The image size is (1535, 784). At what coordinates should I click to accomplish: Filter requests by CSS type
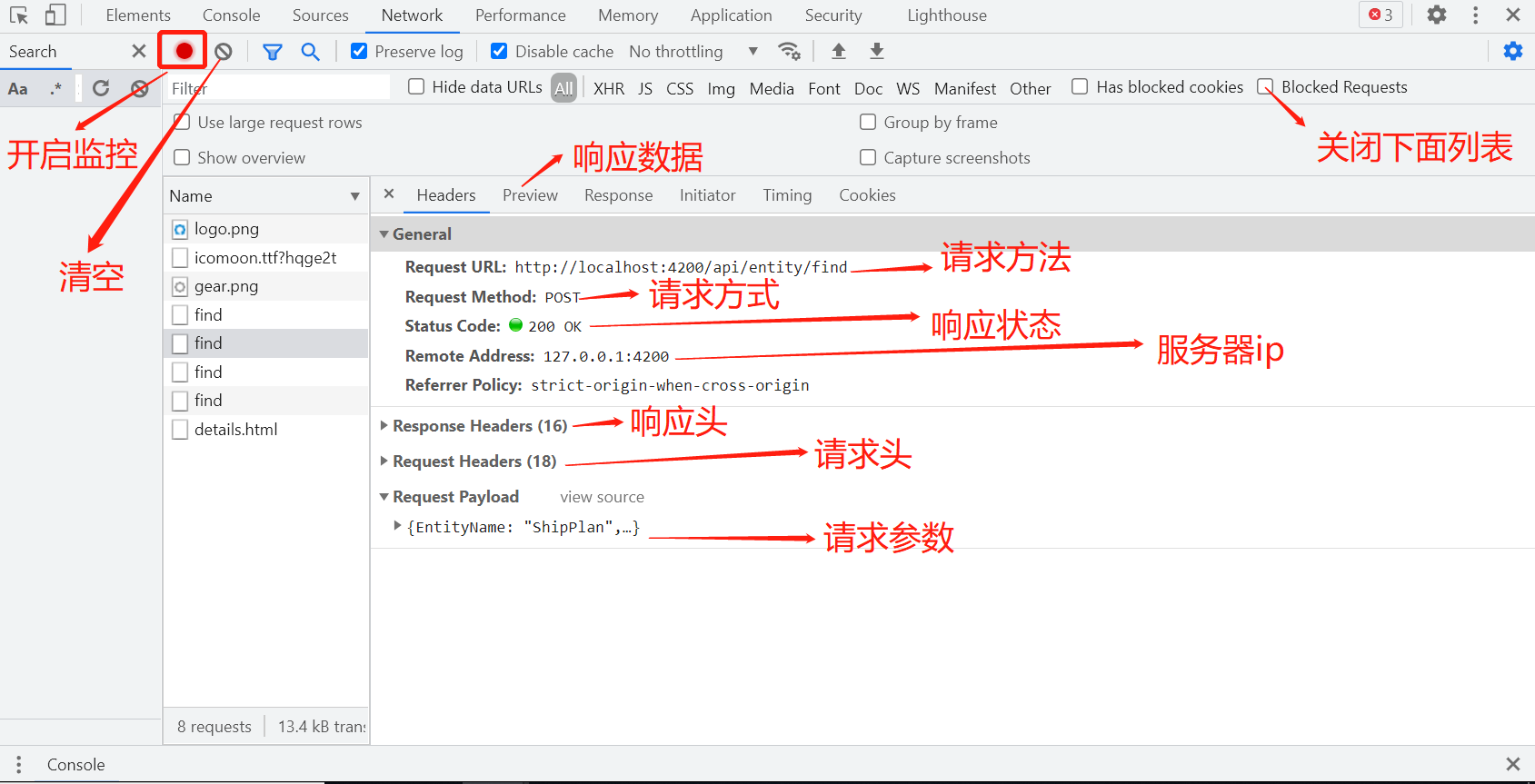coord(680,88)
